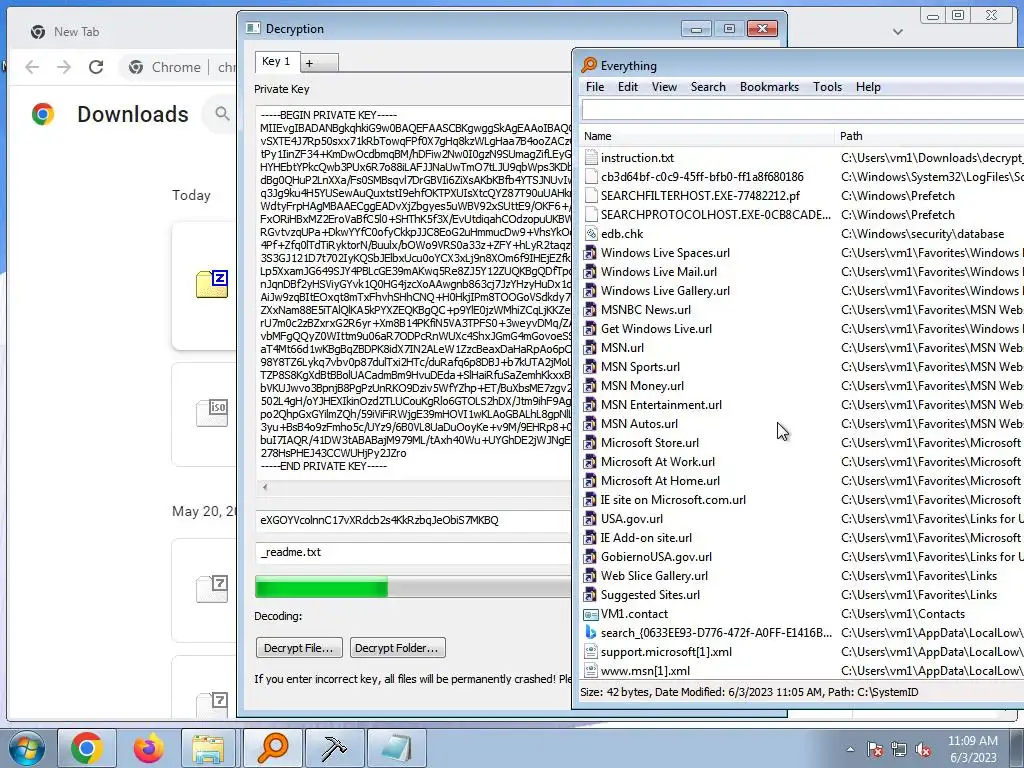Add a new key tab with plus
The width and height of the screenshot is (1024, 768).
coord(319,63)
